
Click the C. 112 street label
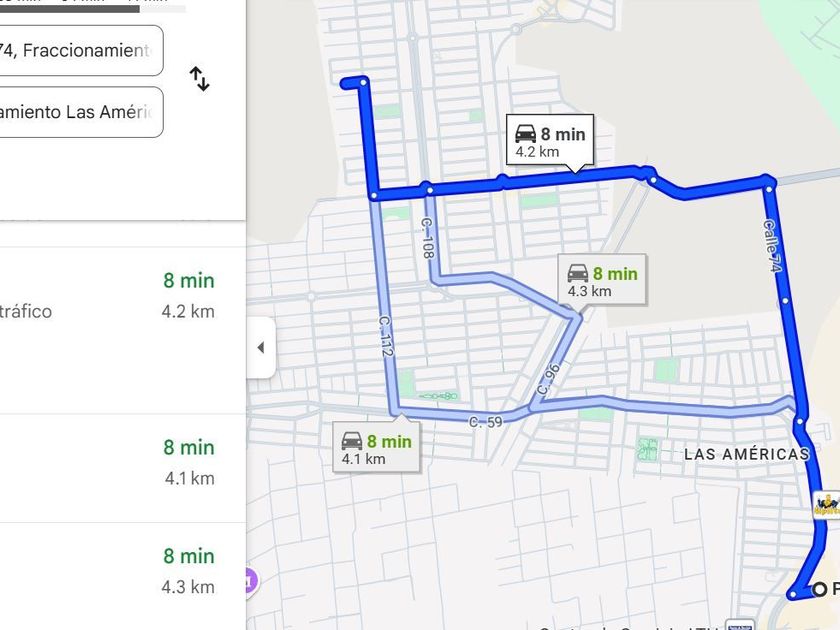point(386,335)
